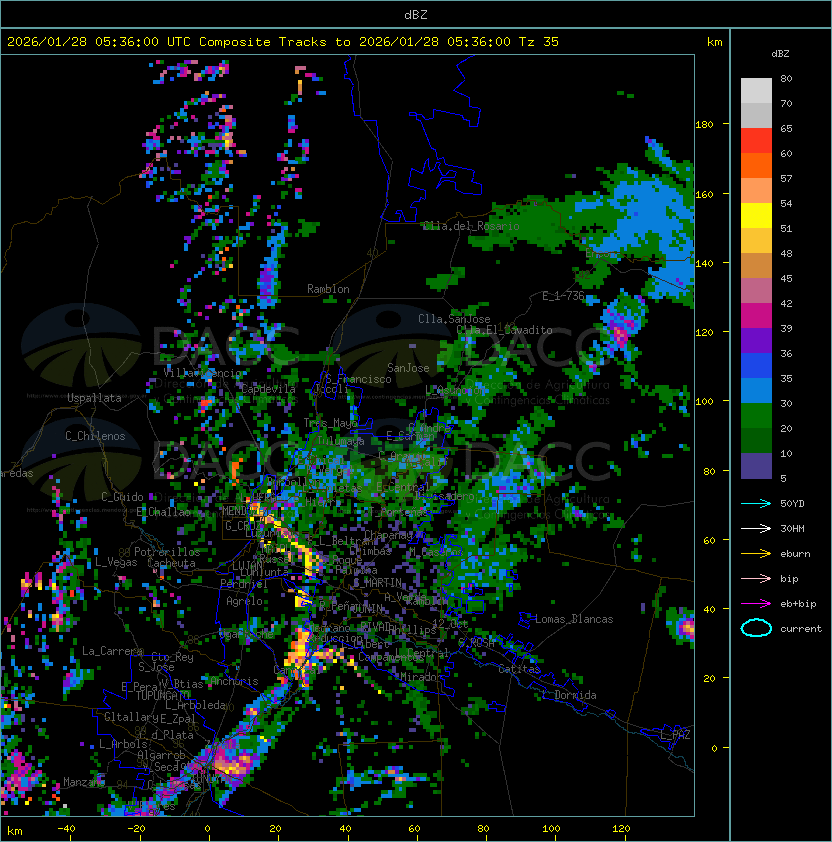Click the 'Agrelo' place label

point(244,601)
